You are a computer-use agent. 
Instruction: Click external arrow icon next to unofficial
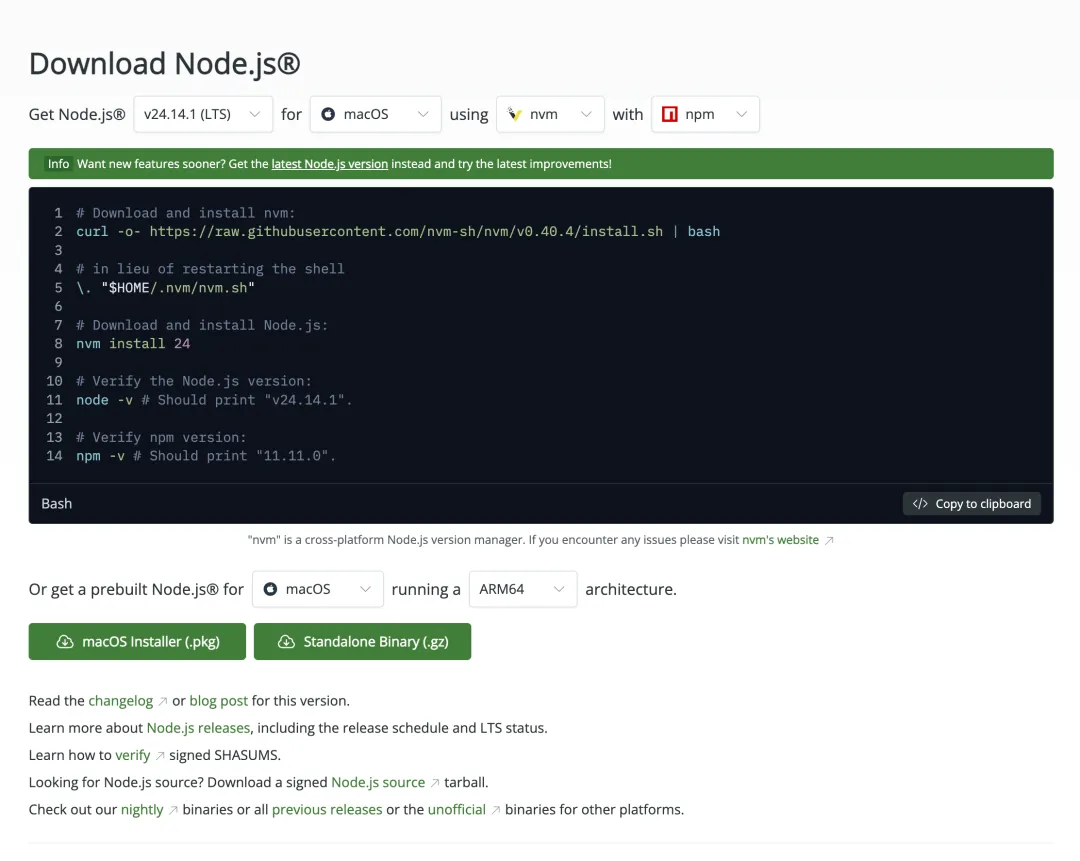[x=495, y=811]
